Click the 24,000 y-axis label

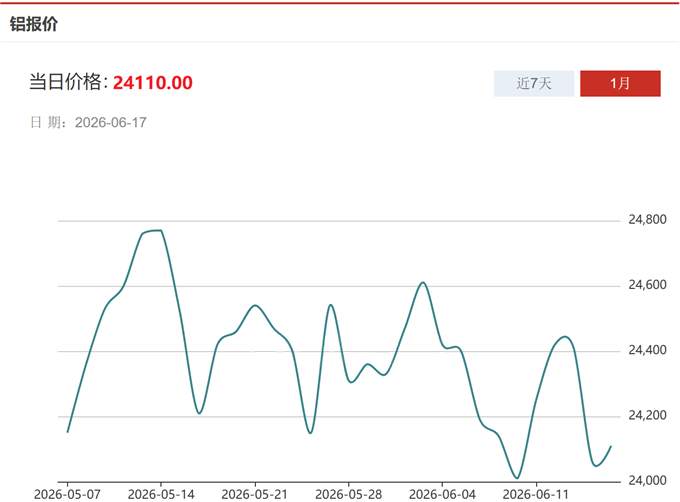pos(647,480)
